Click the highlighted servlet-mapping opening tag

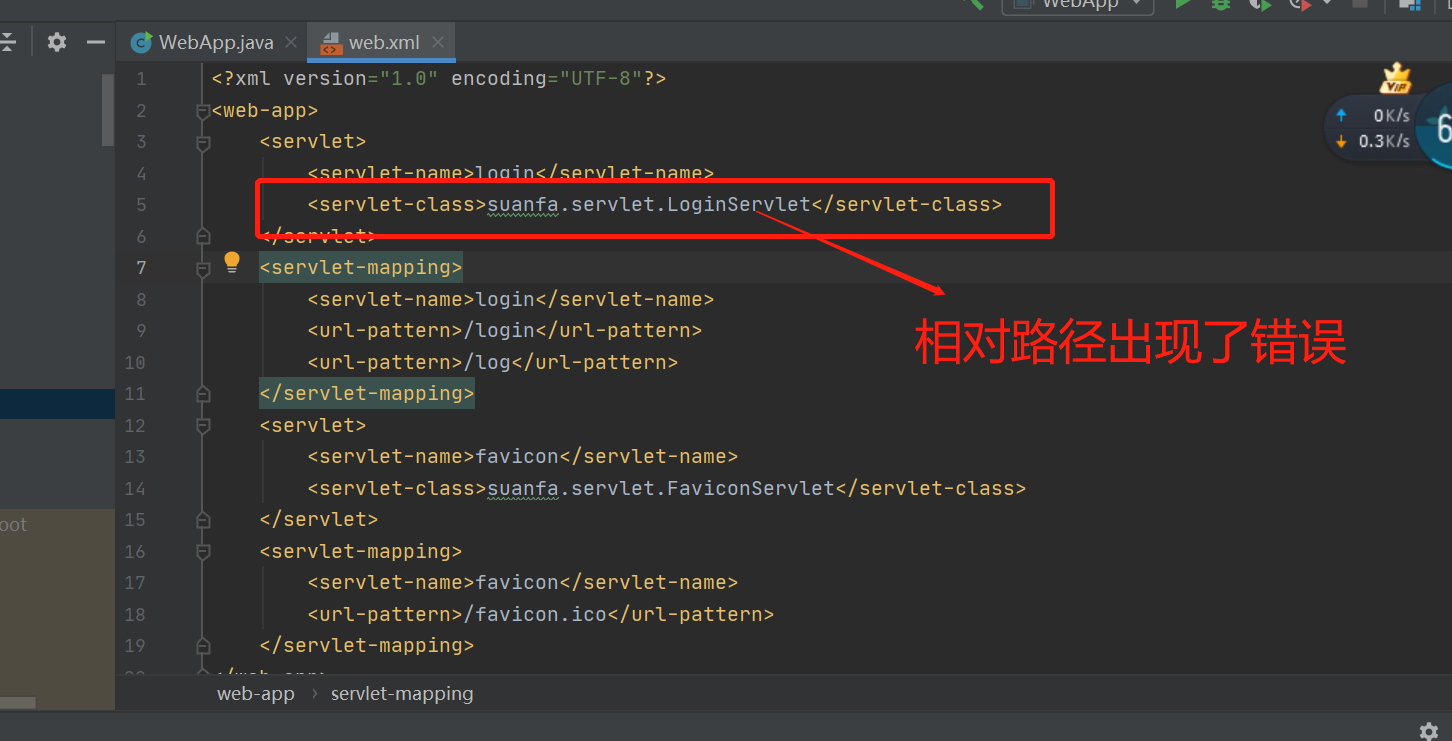tap(361, 267)
